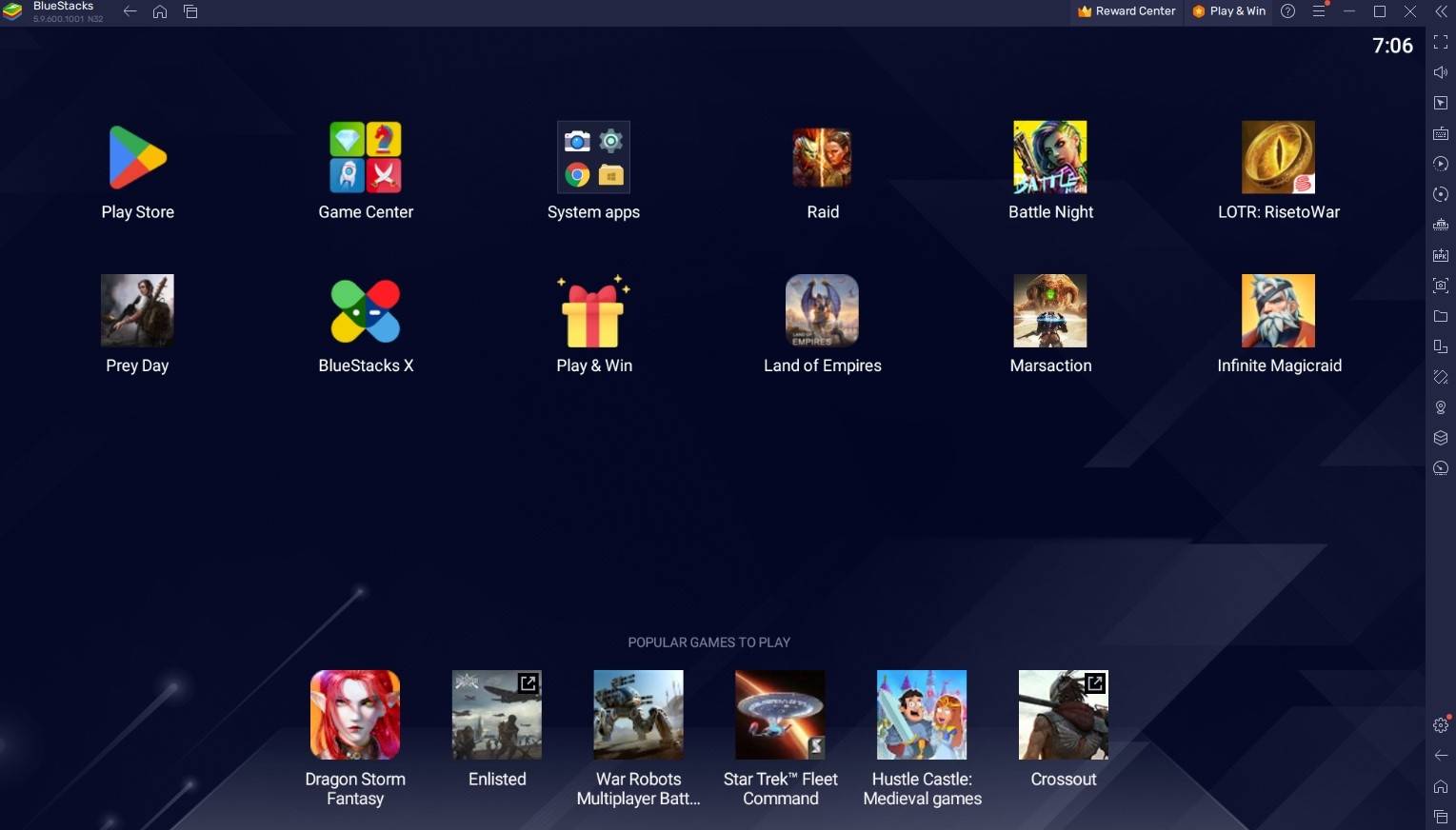Open the Play Store app
The height and width of the screenshot is (830, 1456).
click(137, 157)
